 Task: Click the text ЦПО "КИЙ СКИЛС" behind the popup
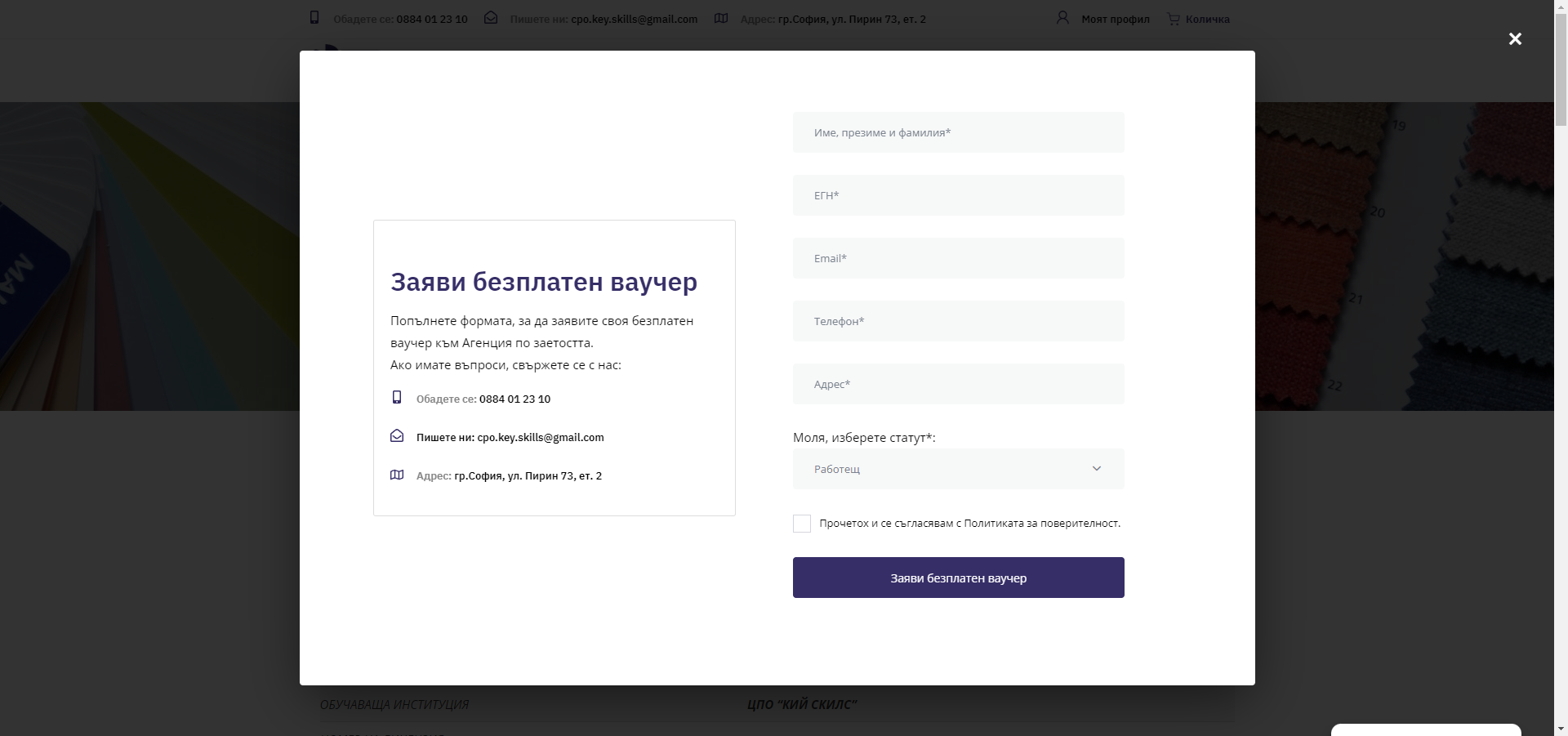[802, 704]
